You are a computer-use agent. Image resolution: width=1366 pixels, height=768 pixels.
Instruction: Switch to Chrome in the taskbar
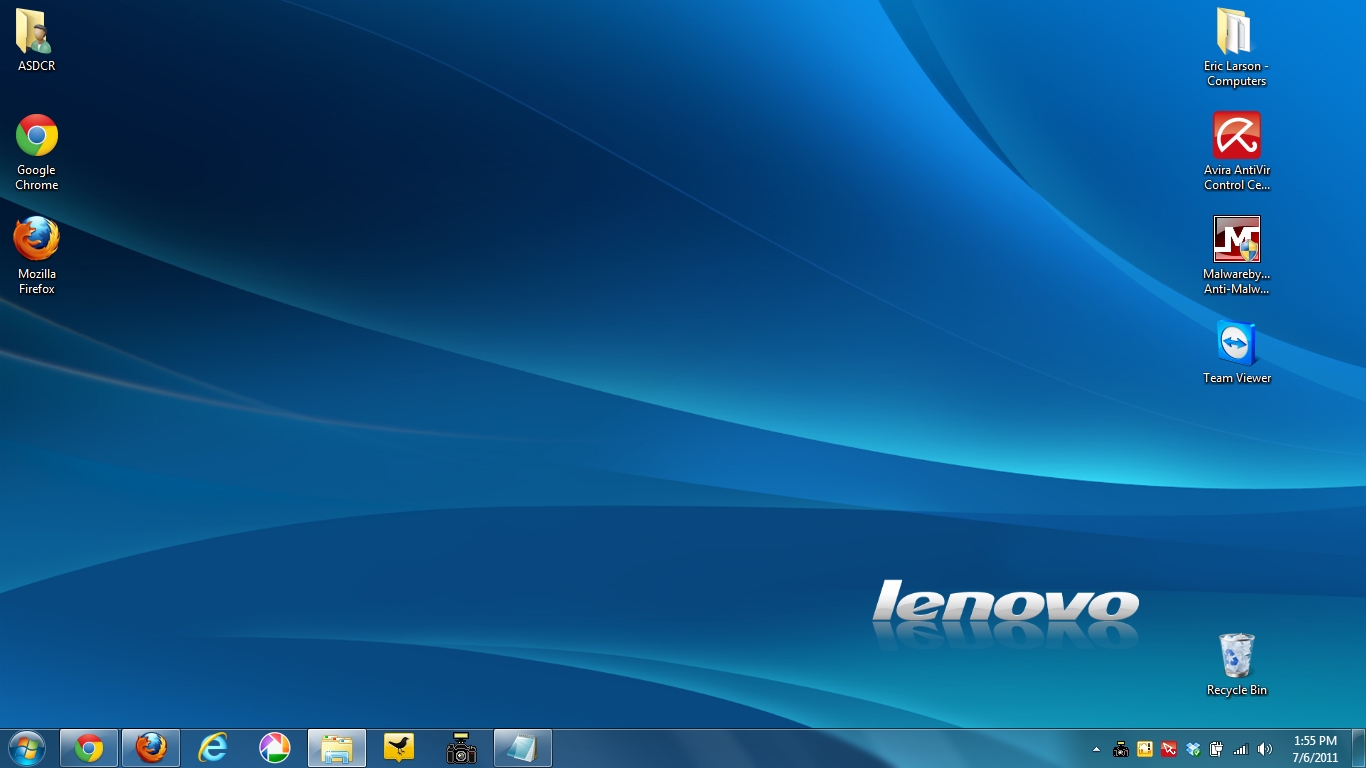point(89,748)
